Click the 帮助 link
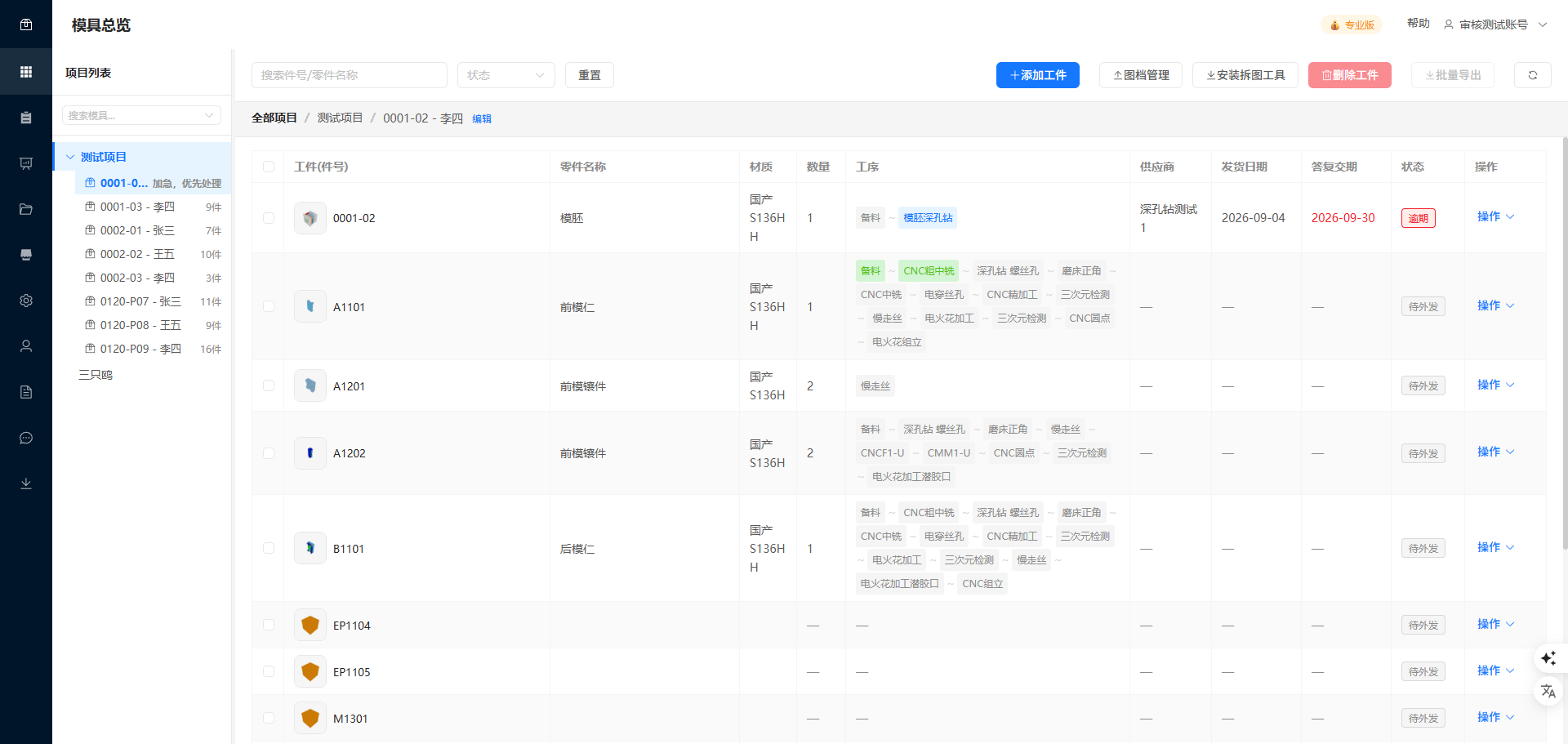 click(x=1419, y=24)
